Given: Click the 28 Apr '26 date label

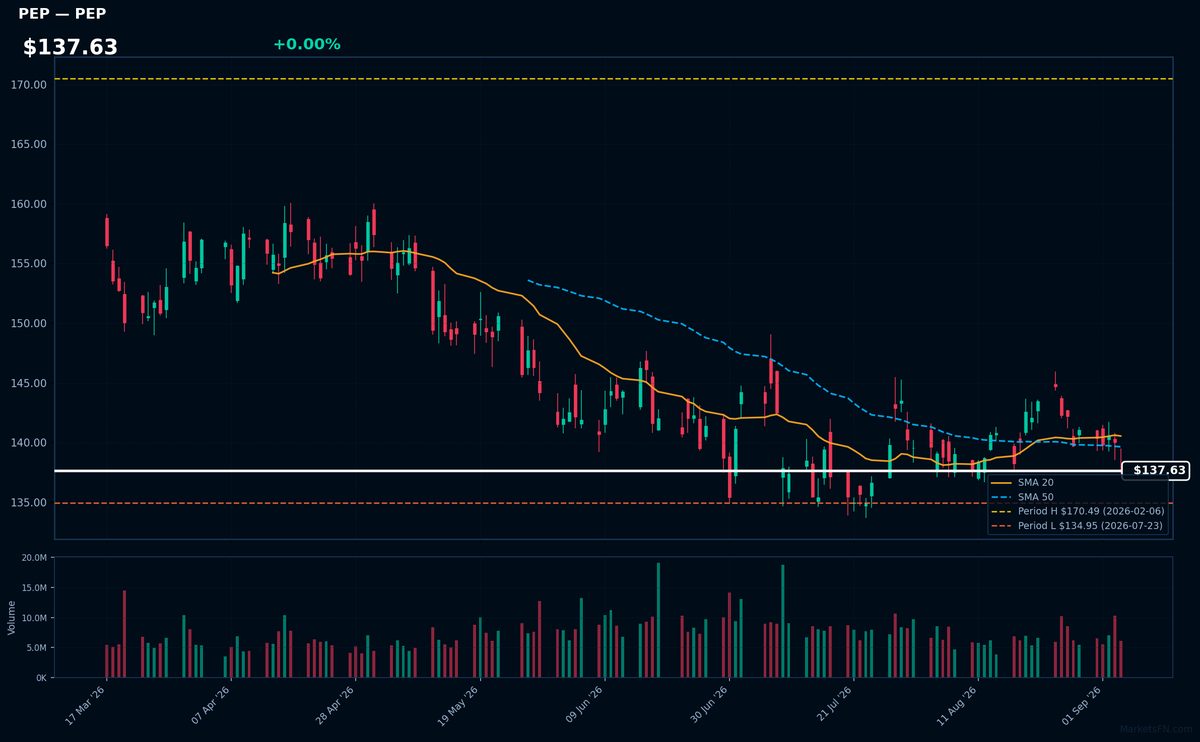Looking at the screenshot, I should click(335, 704).
